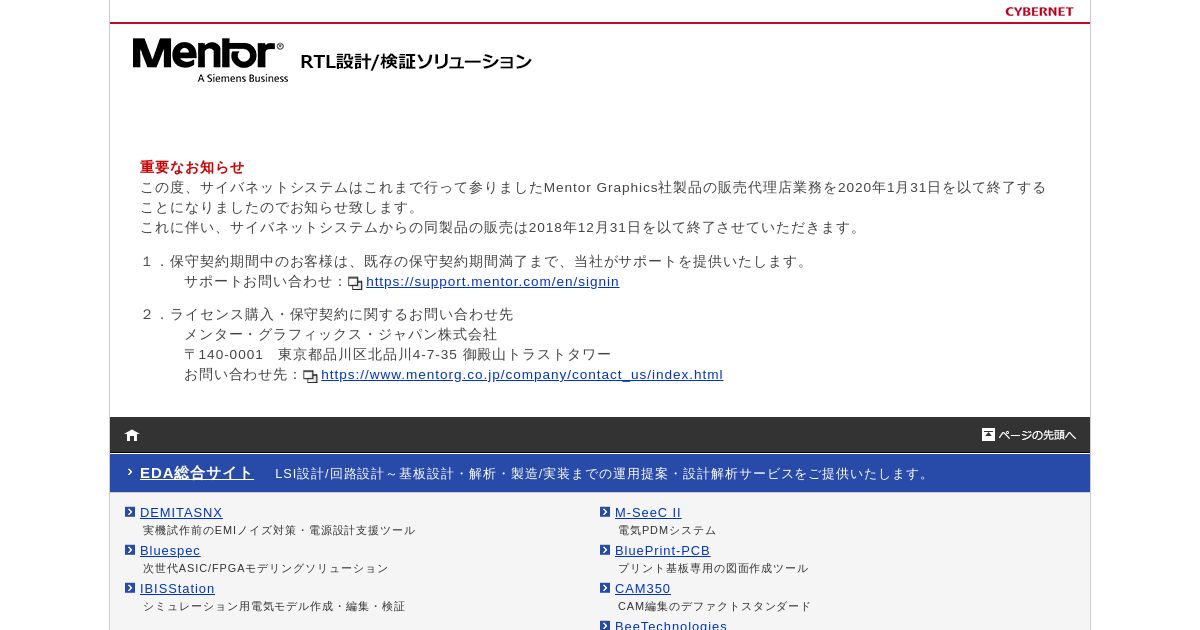Click the arrow icon beside M-SeeC II

coord(605,512)
